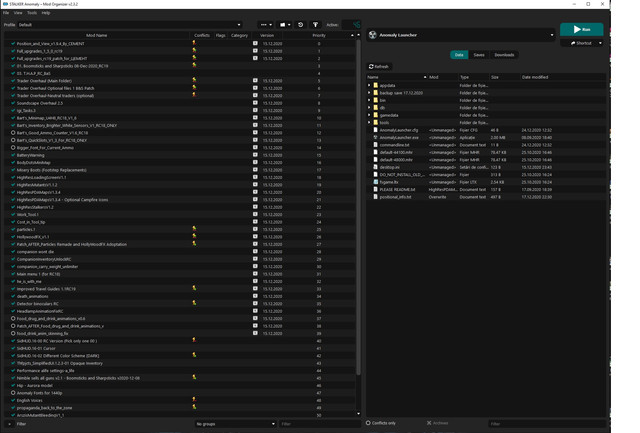Click the appdata folder icon
This screenshot has height=433, width=640.
point(376,85)
